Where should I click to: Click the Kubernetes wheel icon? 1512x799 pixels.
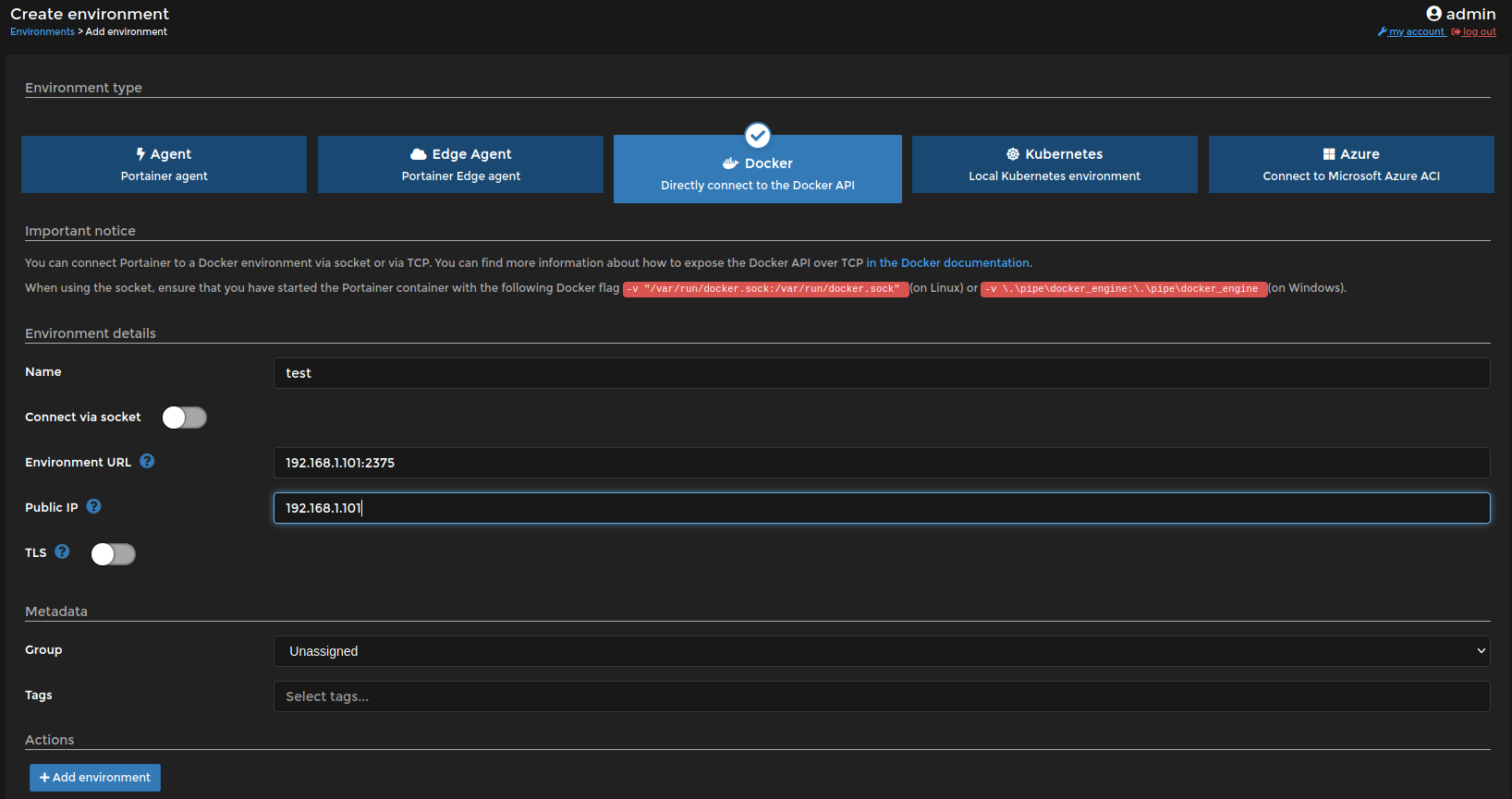click(x=1013, y=154)
